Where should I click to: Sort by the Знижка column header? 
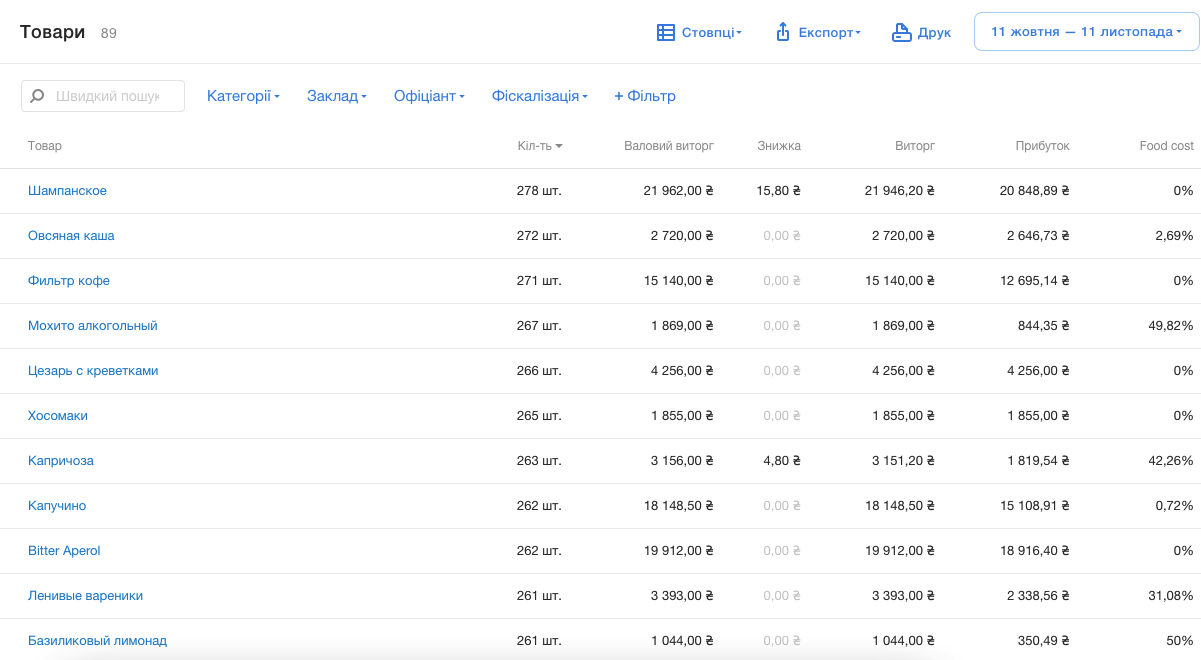click(779, 146)
